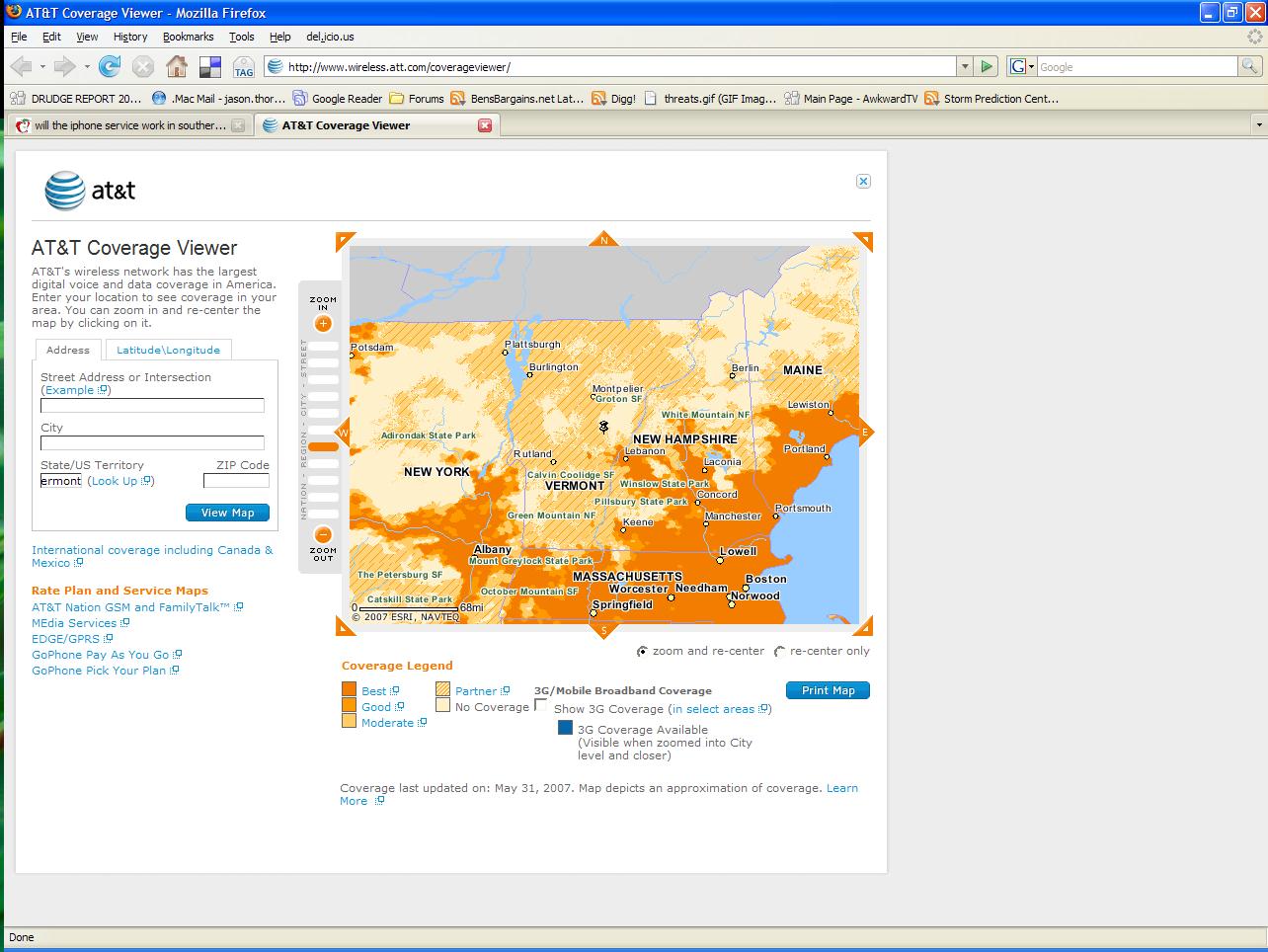Click the Forward navigation arrow
Screen dimensions: 1268x952
point(64,67)
